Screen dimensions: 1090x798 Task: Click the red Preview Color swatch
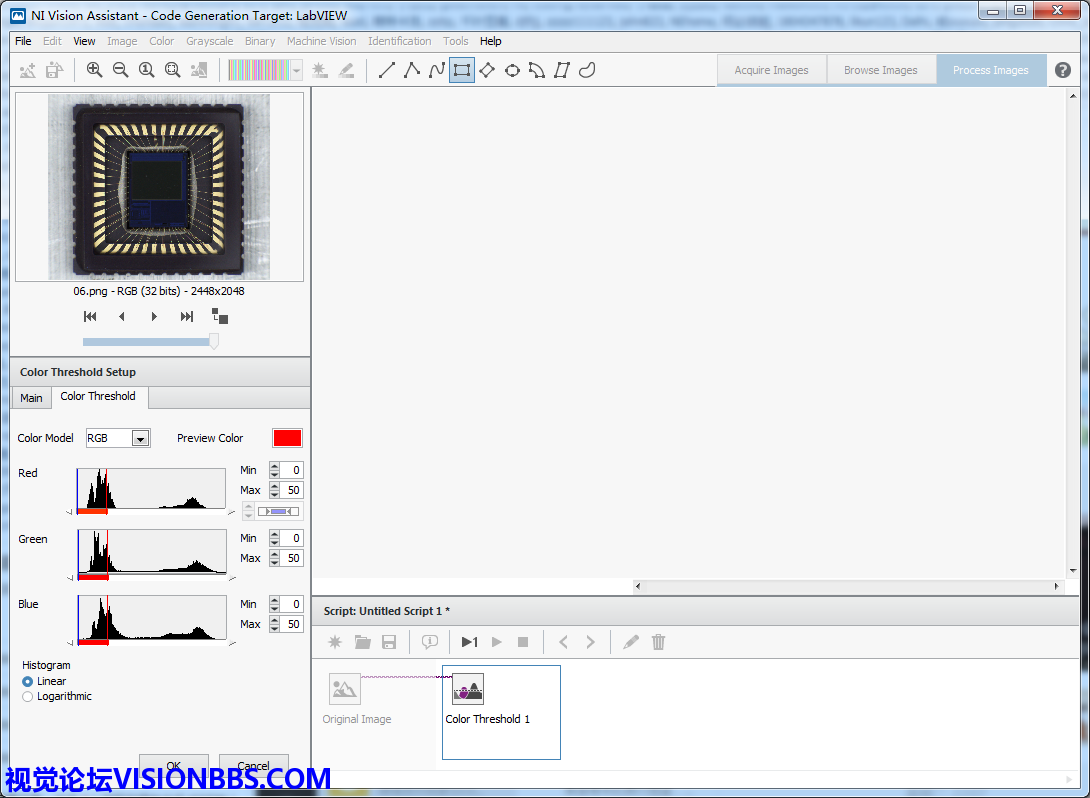(x=287, y=438)
